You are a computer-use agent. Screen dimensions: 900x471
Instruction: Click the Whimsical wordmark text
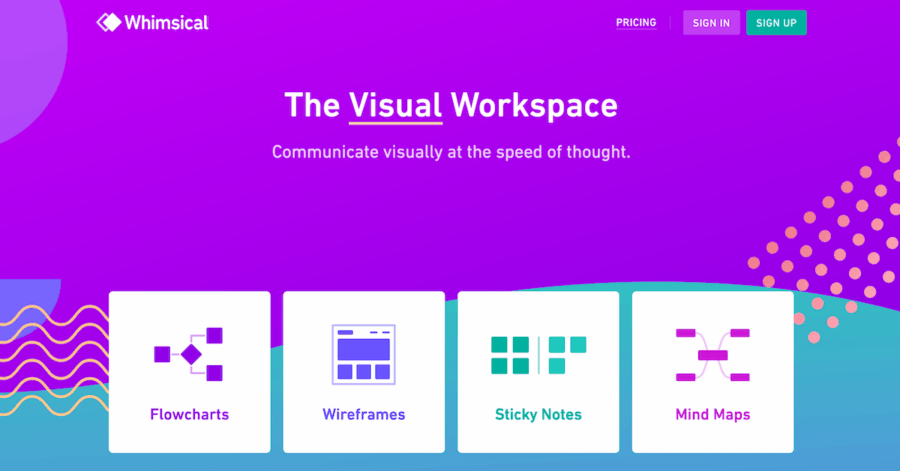167,22
